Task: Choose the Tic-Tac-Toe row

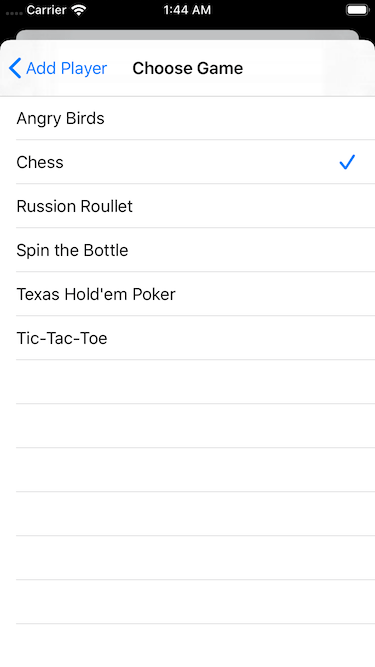Action: (x=188, y=338)
